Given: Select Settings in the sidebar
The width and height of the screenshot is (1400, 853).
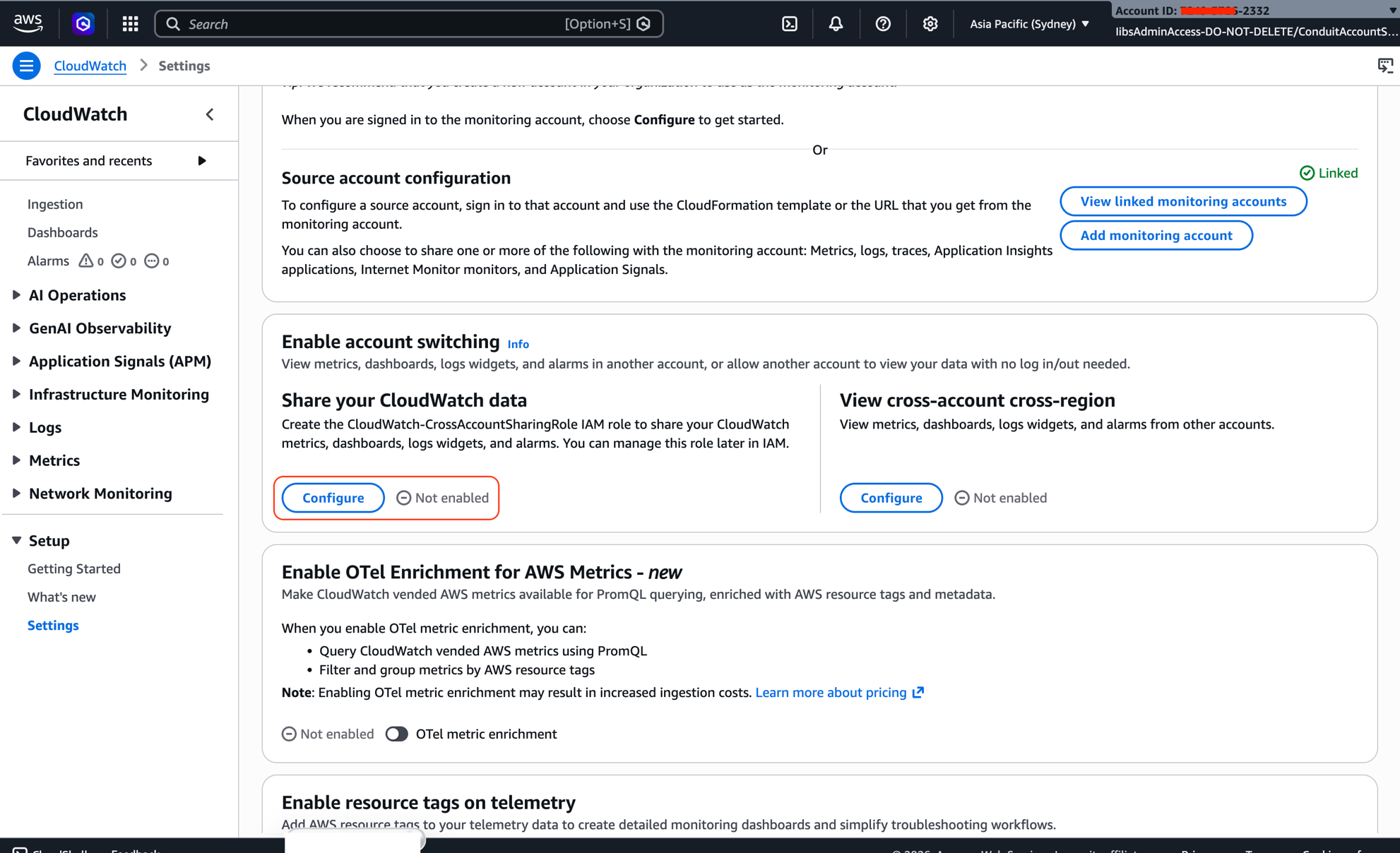Looking at the screenshot, I should pyautogui.click(x=53, y=625).
